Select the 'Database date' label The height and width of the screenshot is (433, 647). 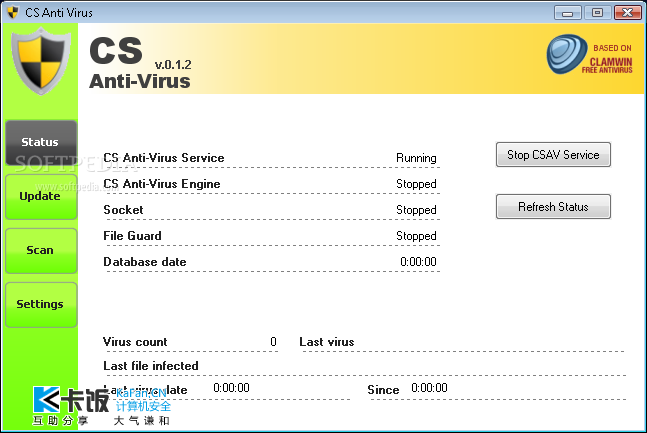[145, 262]
